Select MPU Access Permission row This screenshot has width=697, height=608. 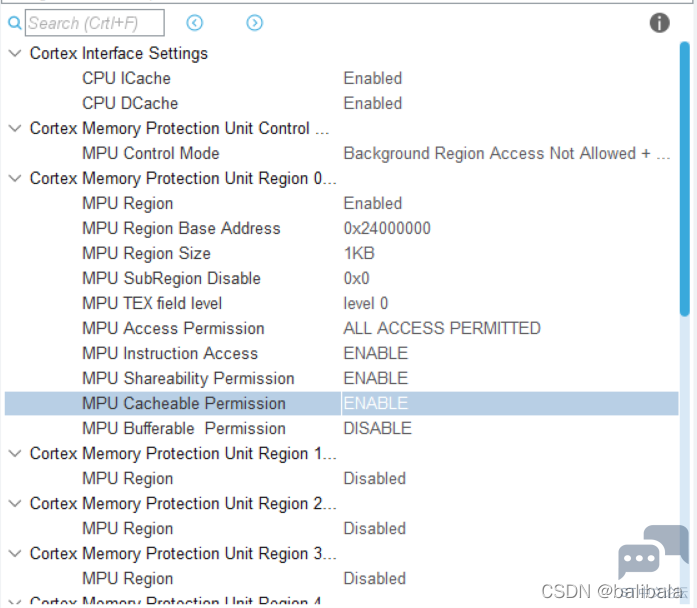(341, 328)
